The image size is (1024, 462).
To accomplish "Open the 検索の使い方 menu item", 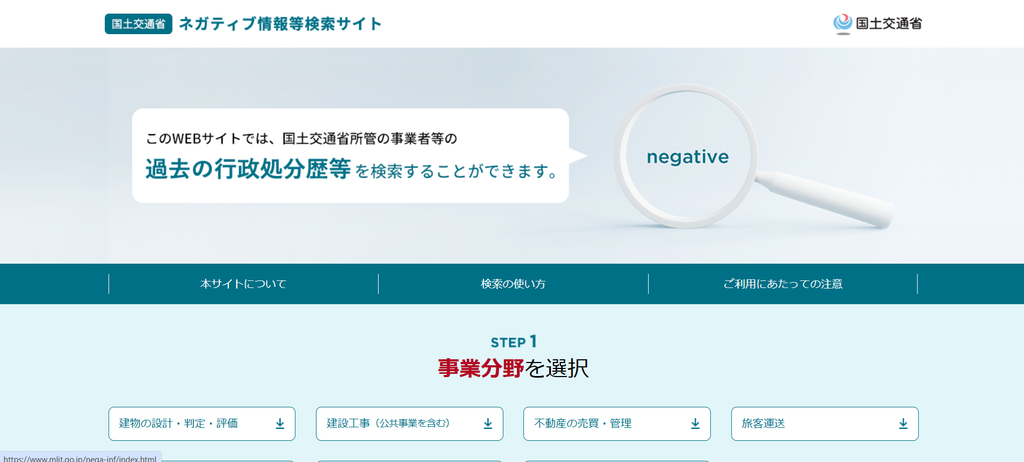I will [513, 284].
